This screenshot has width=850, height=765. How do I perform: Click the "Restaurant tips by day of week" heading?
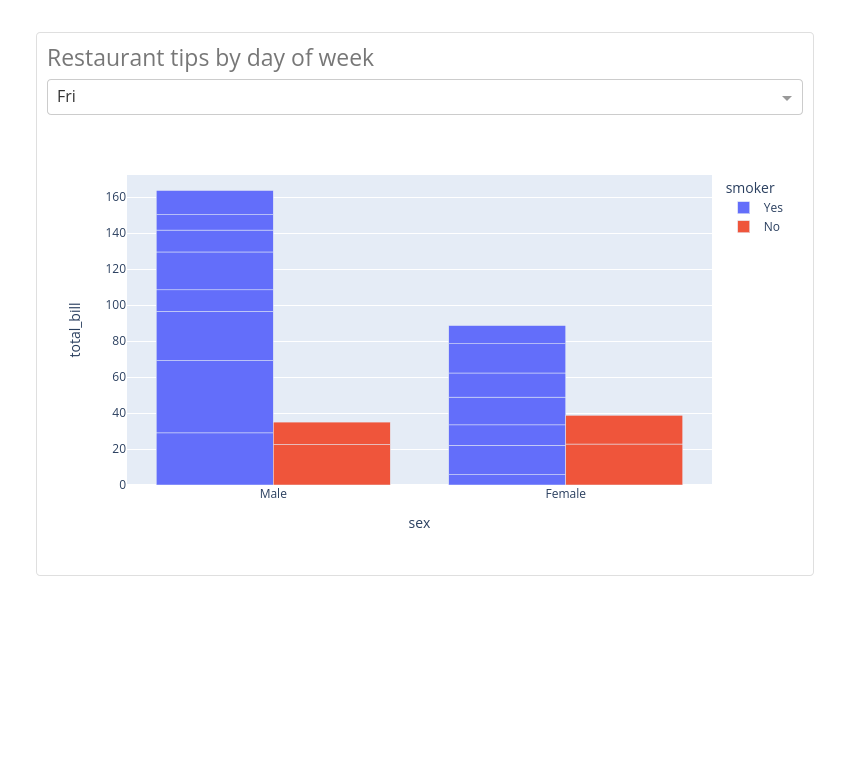210,58
